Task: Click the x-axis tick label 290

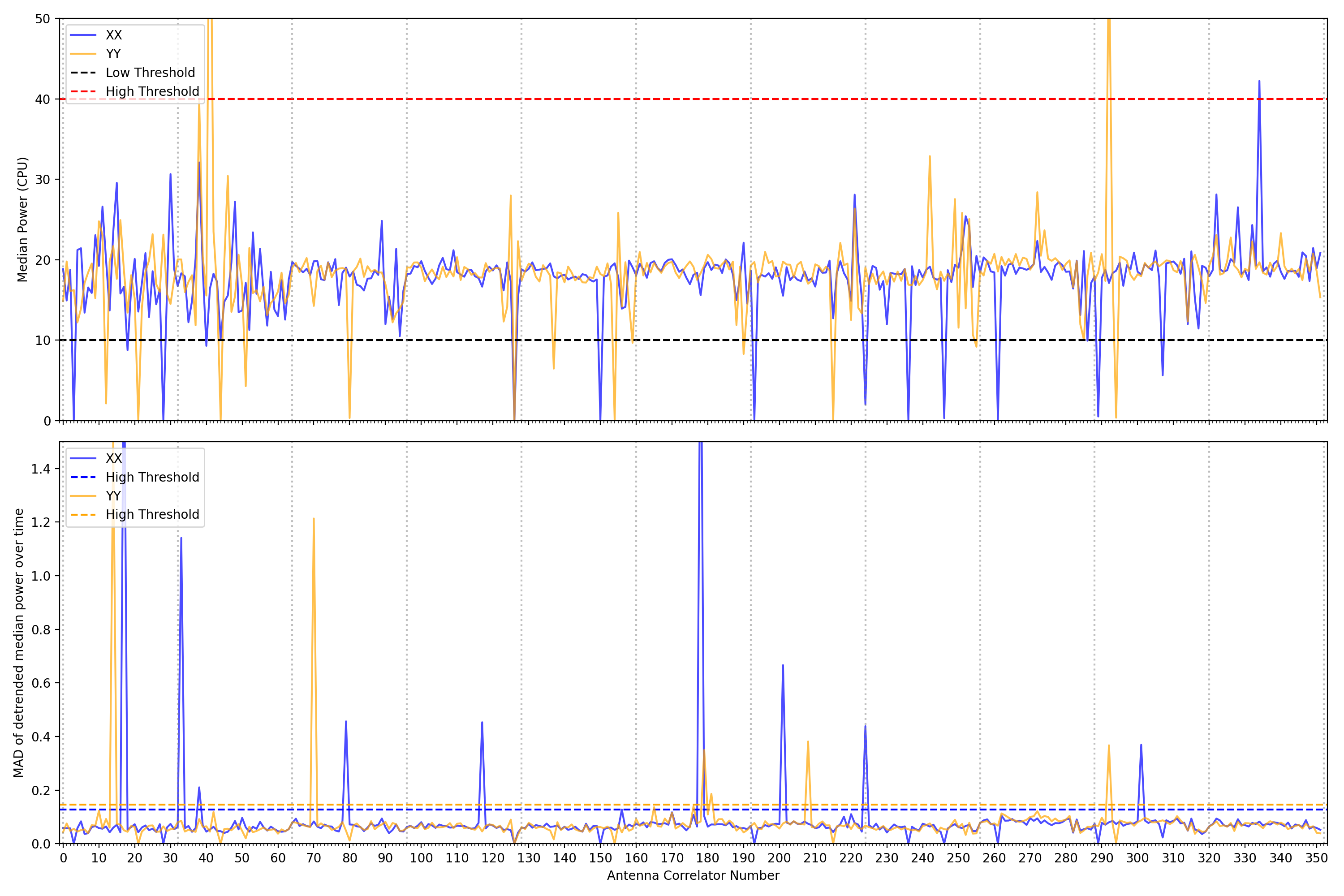Action: click(x=1101, y=858)
